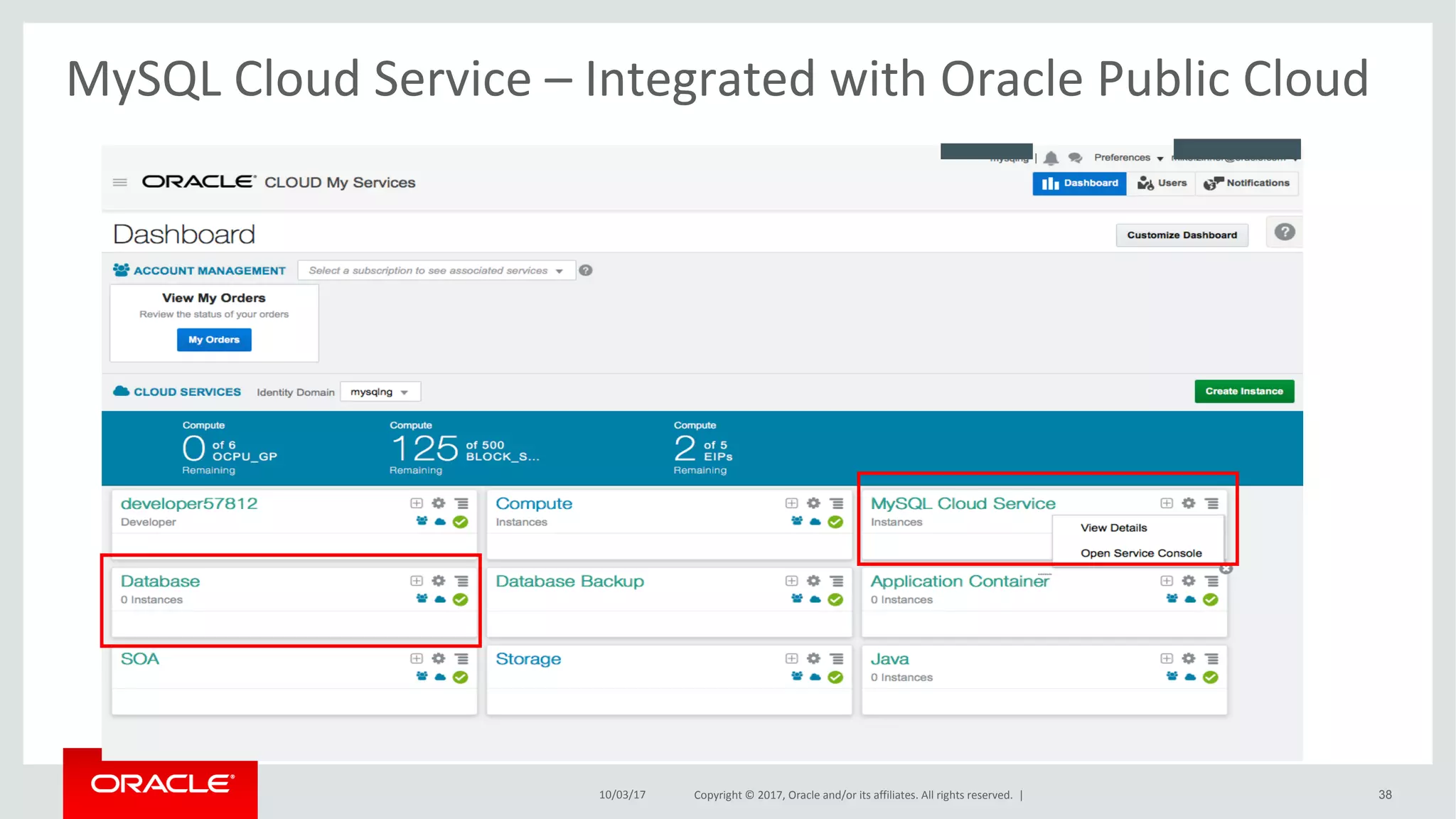
Task: Click green status check on Java tile
Action: click(x=1211, y=678)
